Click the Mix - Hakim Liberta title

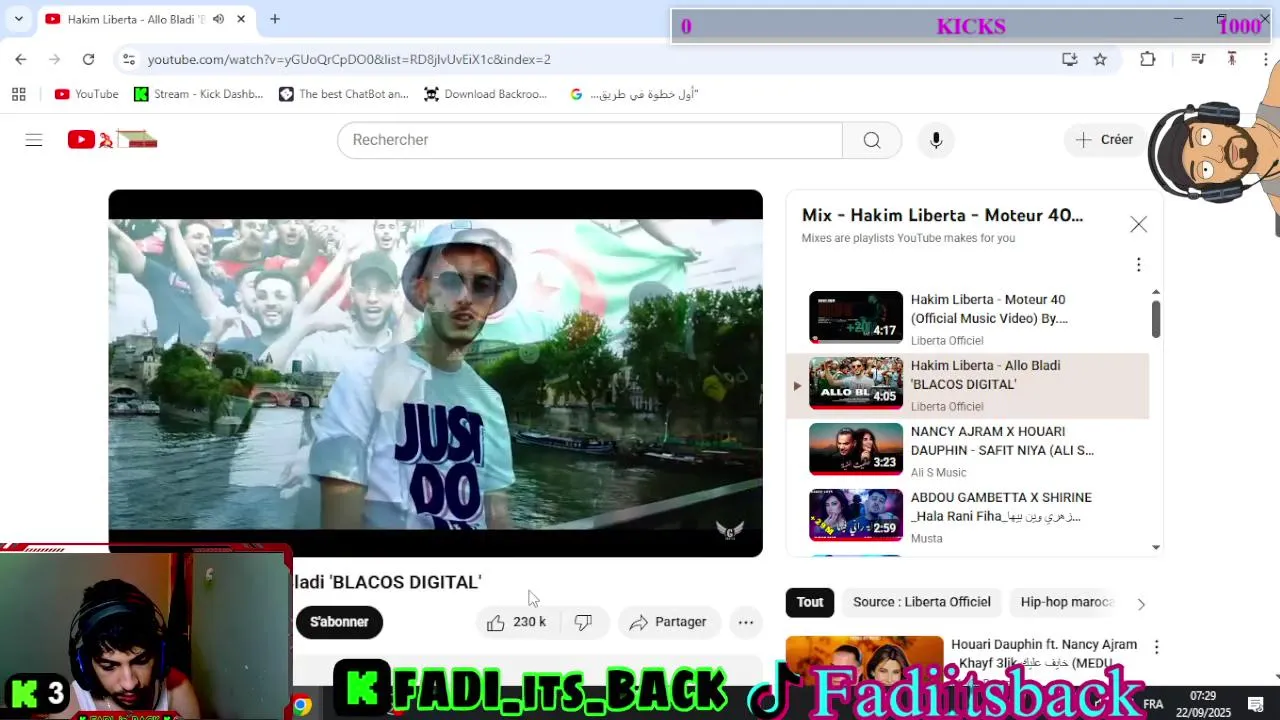[x=942, y=215]
